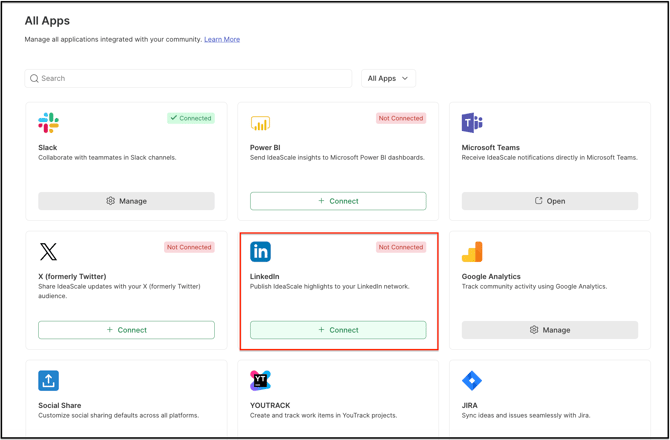Click the Slack Connected status badge

point(190,118)
